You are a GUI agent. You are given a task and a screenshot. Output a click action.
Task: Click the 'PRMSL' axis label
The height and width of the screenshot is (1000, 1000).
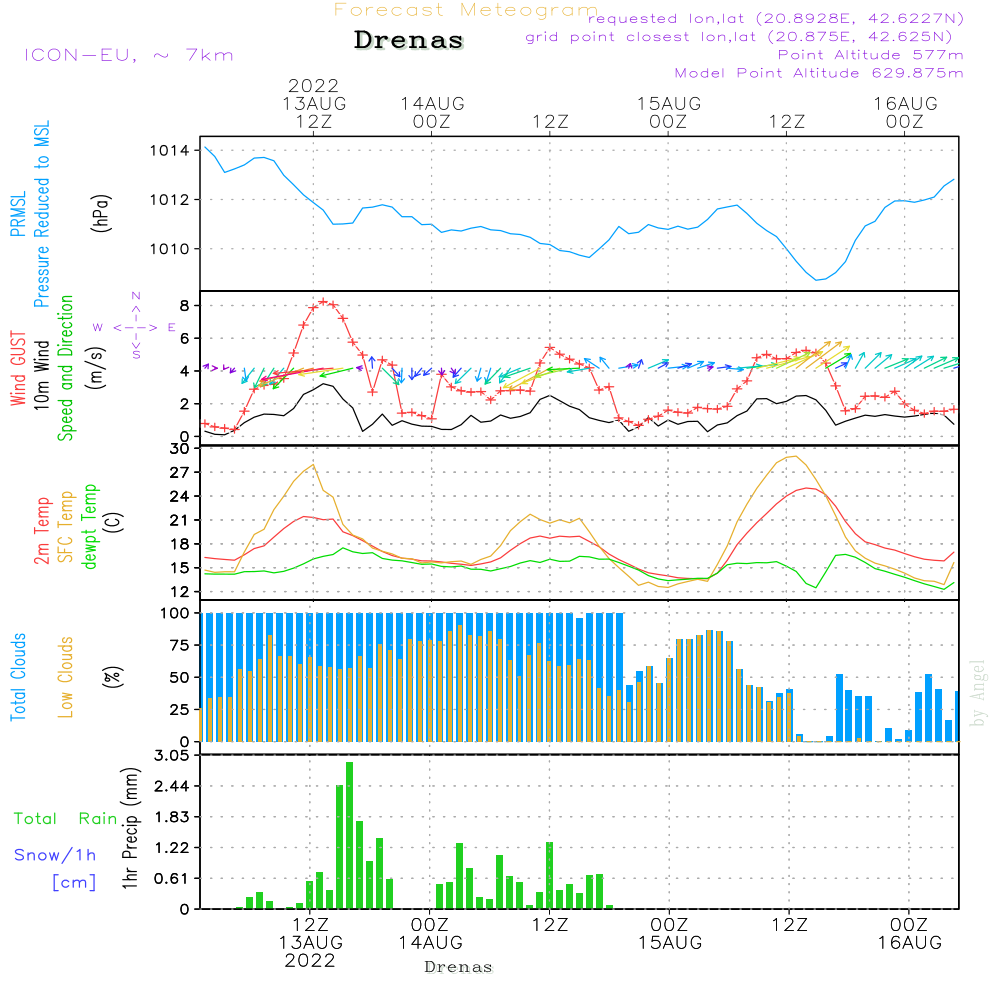click(x=18, y=214)
